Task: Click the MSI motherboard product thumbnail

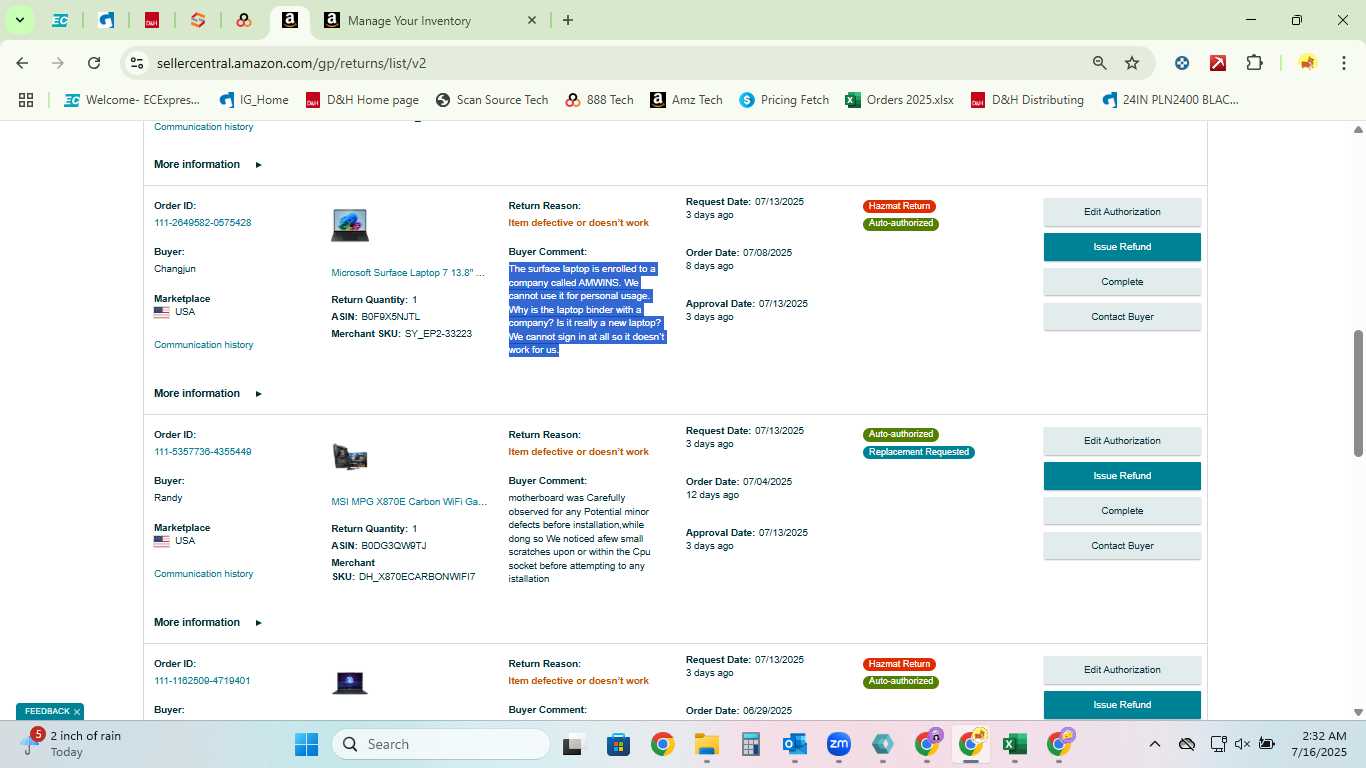Action: (x=350, y=457)
